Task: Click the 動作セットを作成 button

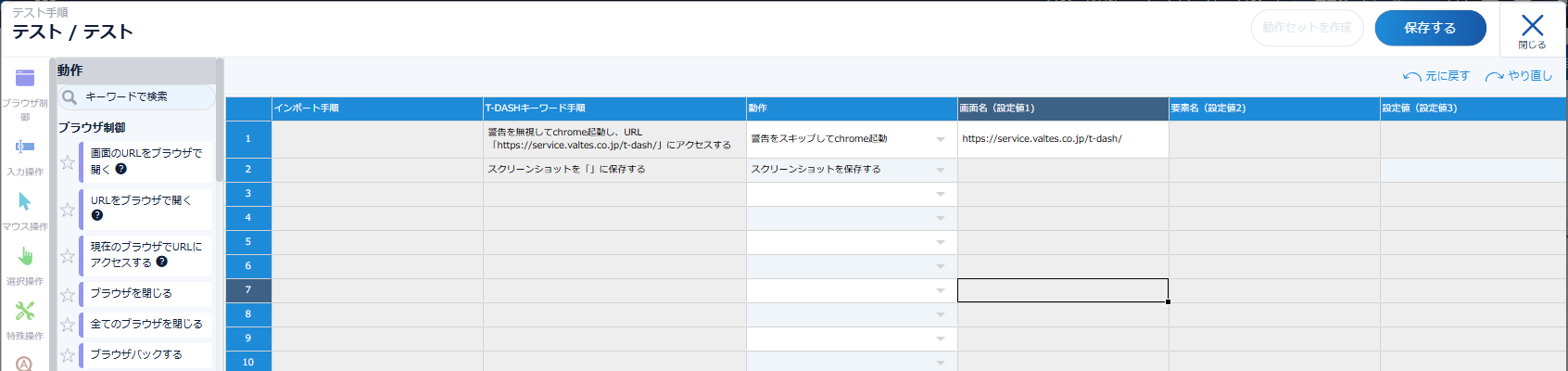Action: (x=1307, y=28)
